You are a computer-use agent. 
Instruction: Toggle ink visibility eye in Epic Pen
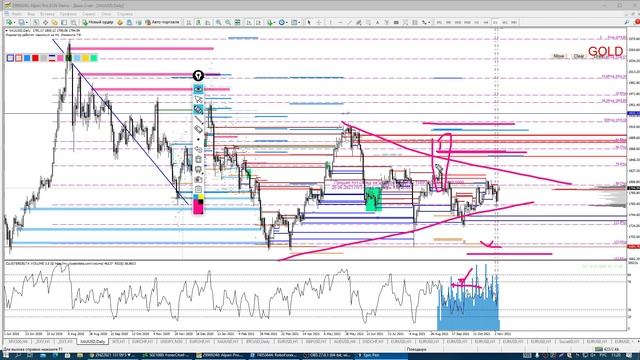[x=198, y=89]
